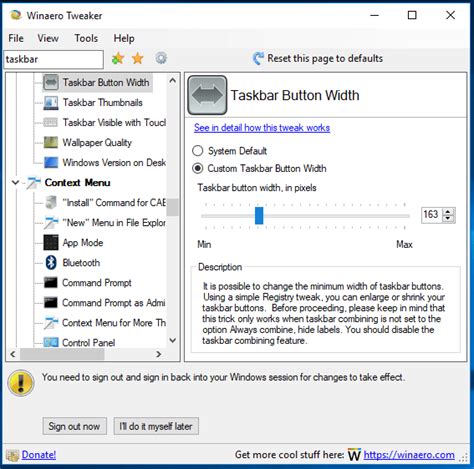
Task: Select Control Panel tree item
Action: 89,342
